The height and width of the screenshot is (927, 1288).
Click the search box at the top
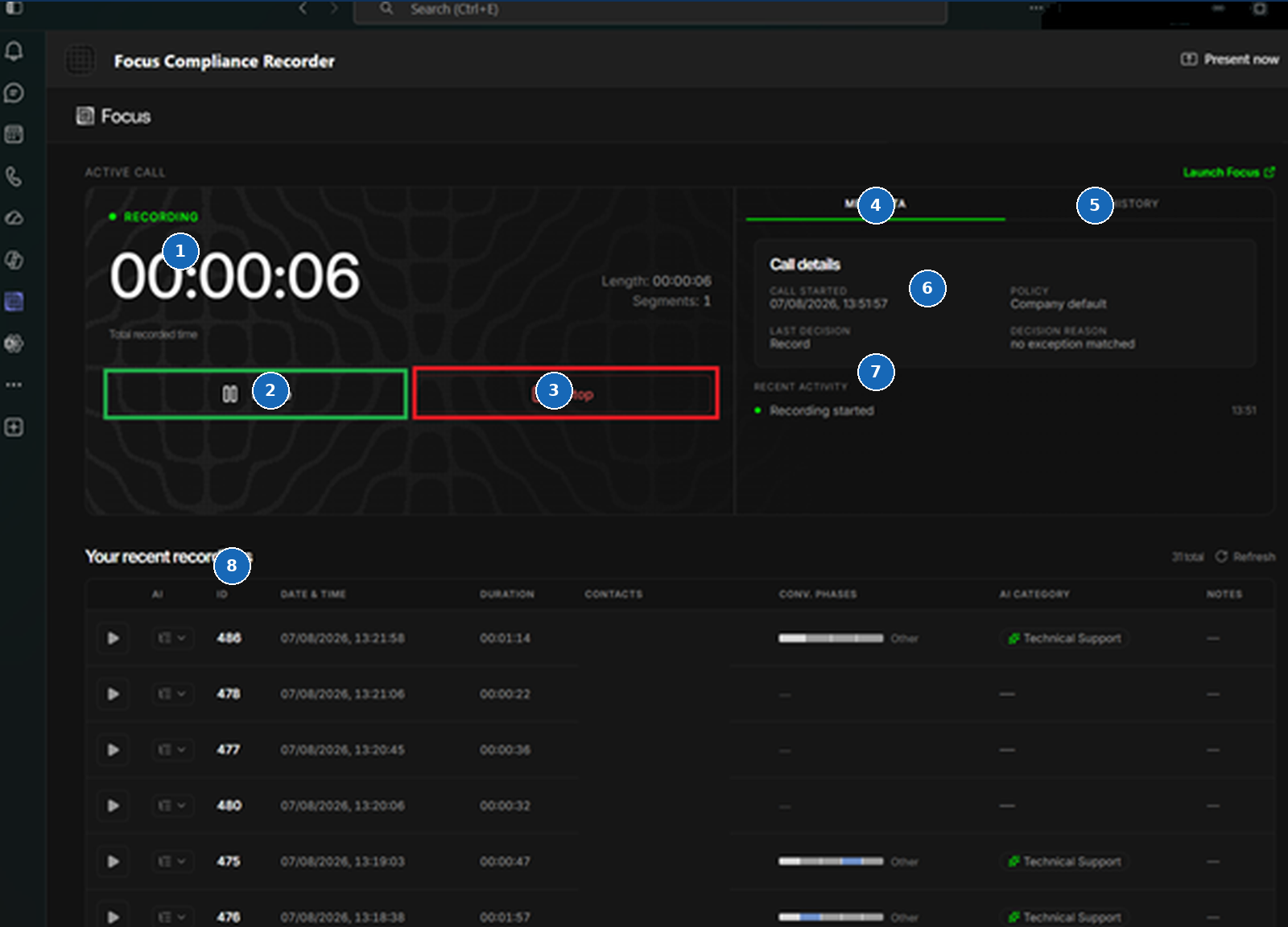point(650,10)
